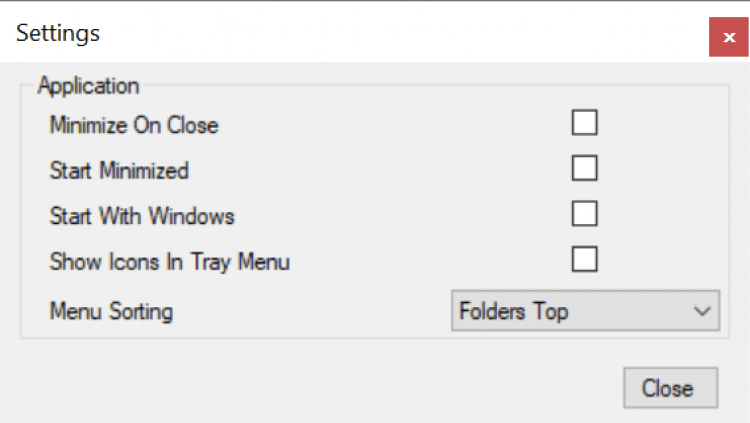This screenshot has width=750, height=423.
Task: Select the Folders Top value text
Action: pos(514,311)
